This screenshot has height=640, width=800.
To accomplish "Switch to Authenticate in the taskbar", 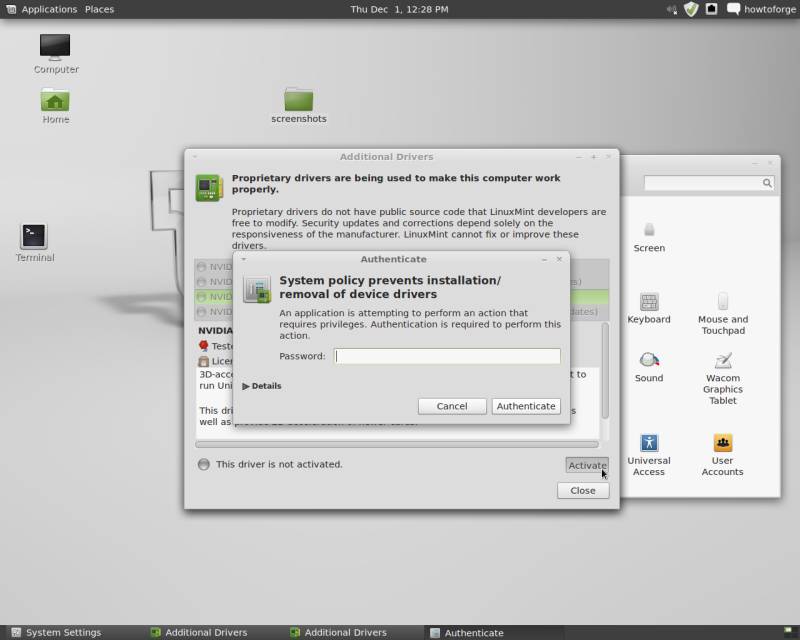I will click(x=467, y=633).
